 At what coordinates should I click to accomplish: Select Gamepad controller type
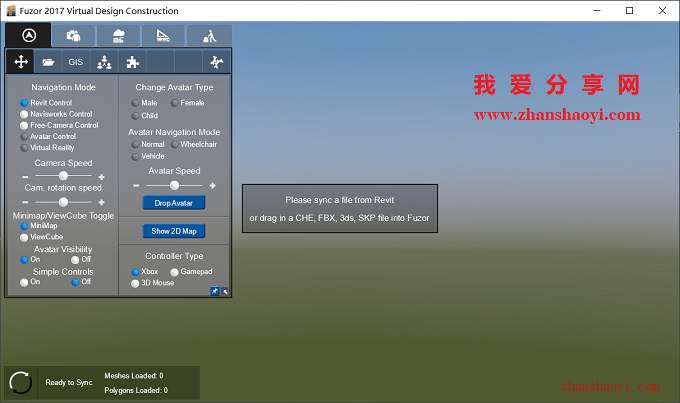[x=191, y=272]
